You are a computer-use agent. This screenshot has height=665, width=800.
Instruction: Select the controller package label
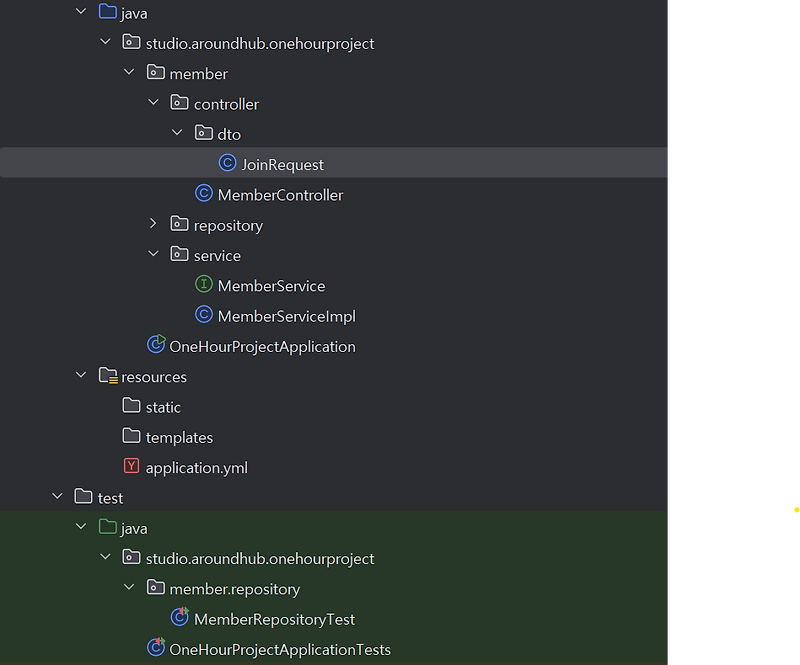tap(226, 104)
